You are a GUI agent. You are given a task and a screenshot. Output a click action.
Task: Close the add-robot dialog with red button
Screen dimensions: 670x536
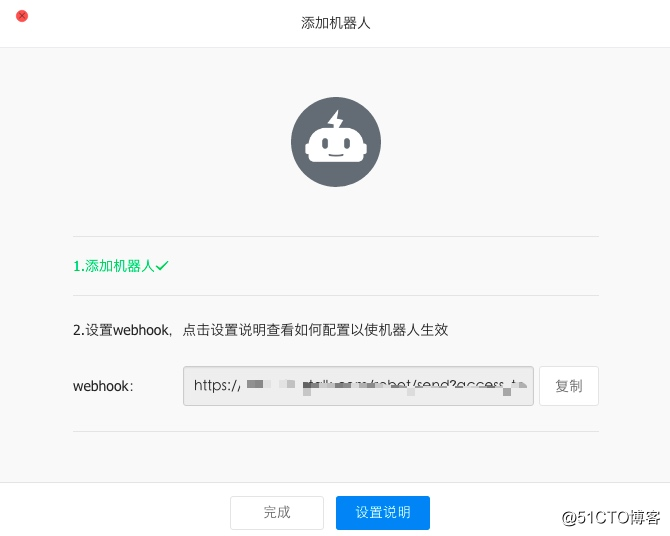pyautogui.click(x=22, y=16)
